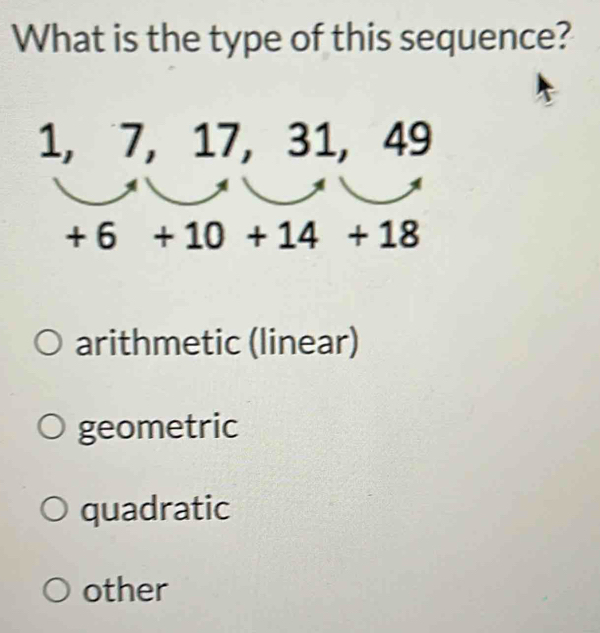Click the +14 difference label
The height and width of the screenshot is (633, 600).
(282, 236)
